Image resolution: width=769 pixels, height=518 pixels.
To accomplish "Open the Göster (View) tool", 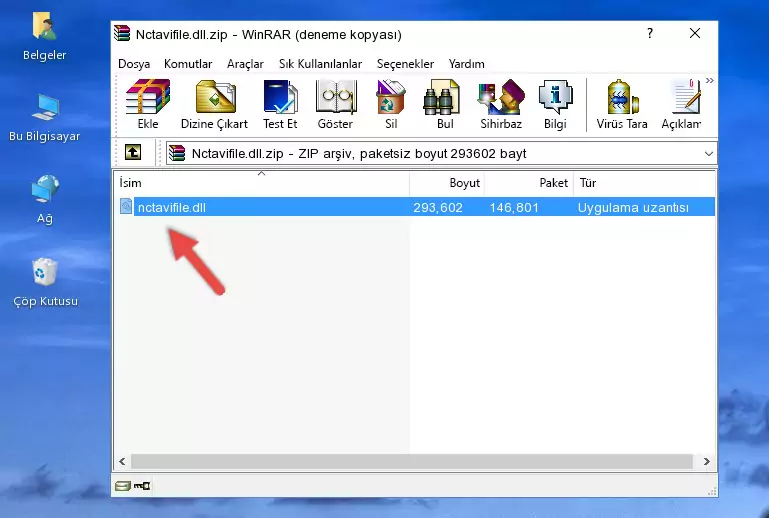I will pos(335,104).
